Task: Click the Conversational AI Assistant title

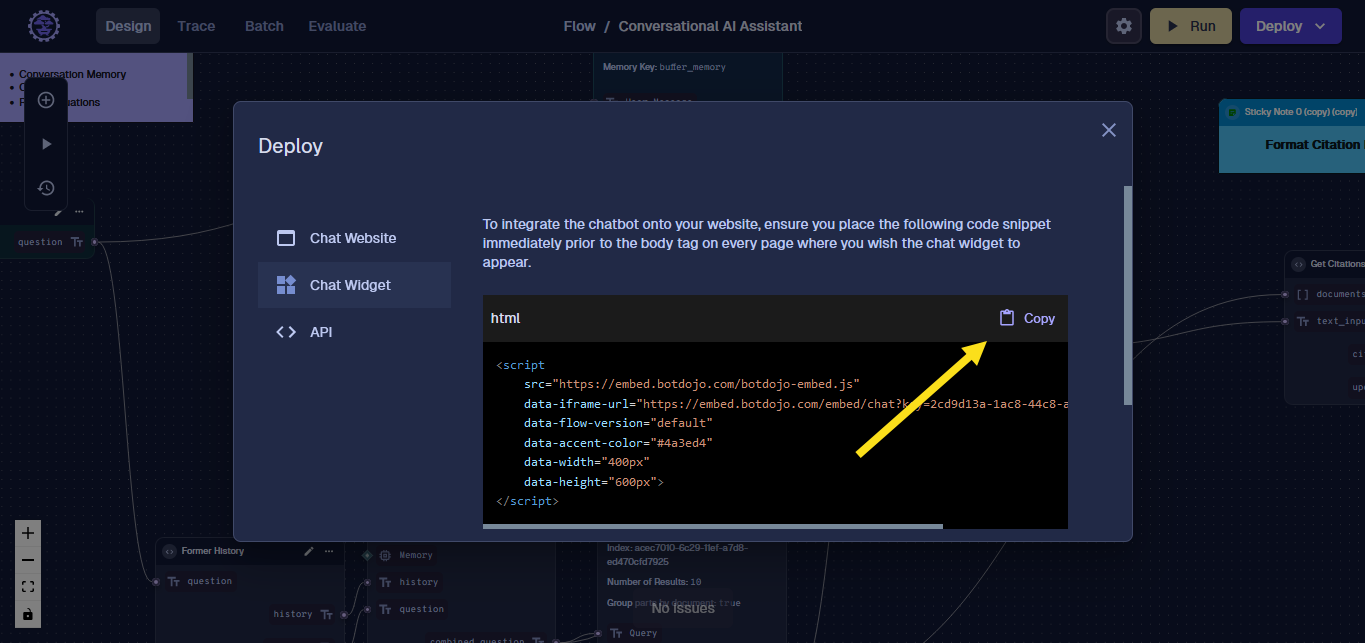Action: [710, 26]
